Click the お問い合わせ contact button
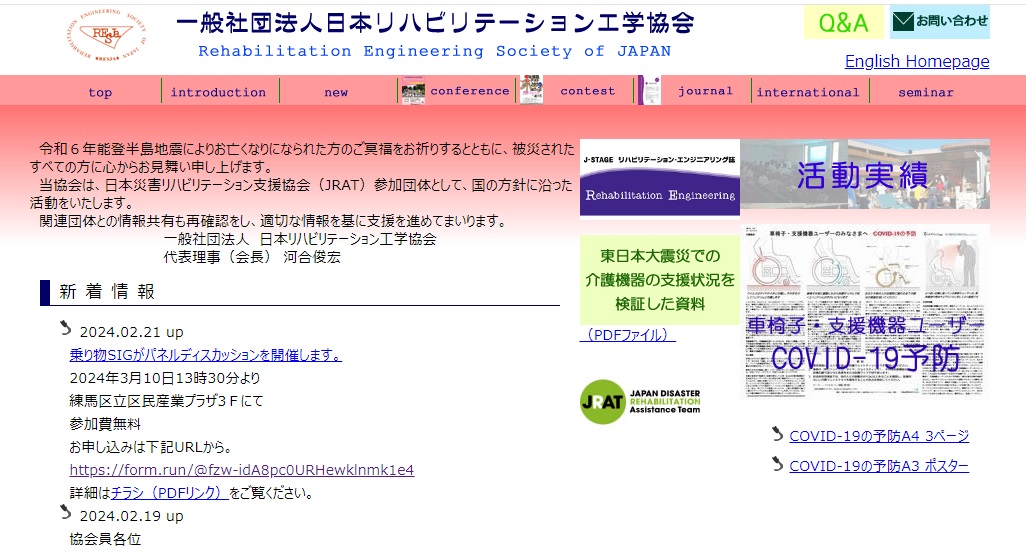The height and width of the screenshot is (554, 1026). pyautogui.click(x=940, y=22)
